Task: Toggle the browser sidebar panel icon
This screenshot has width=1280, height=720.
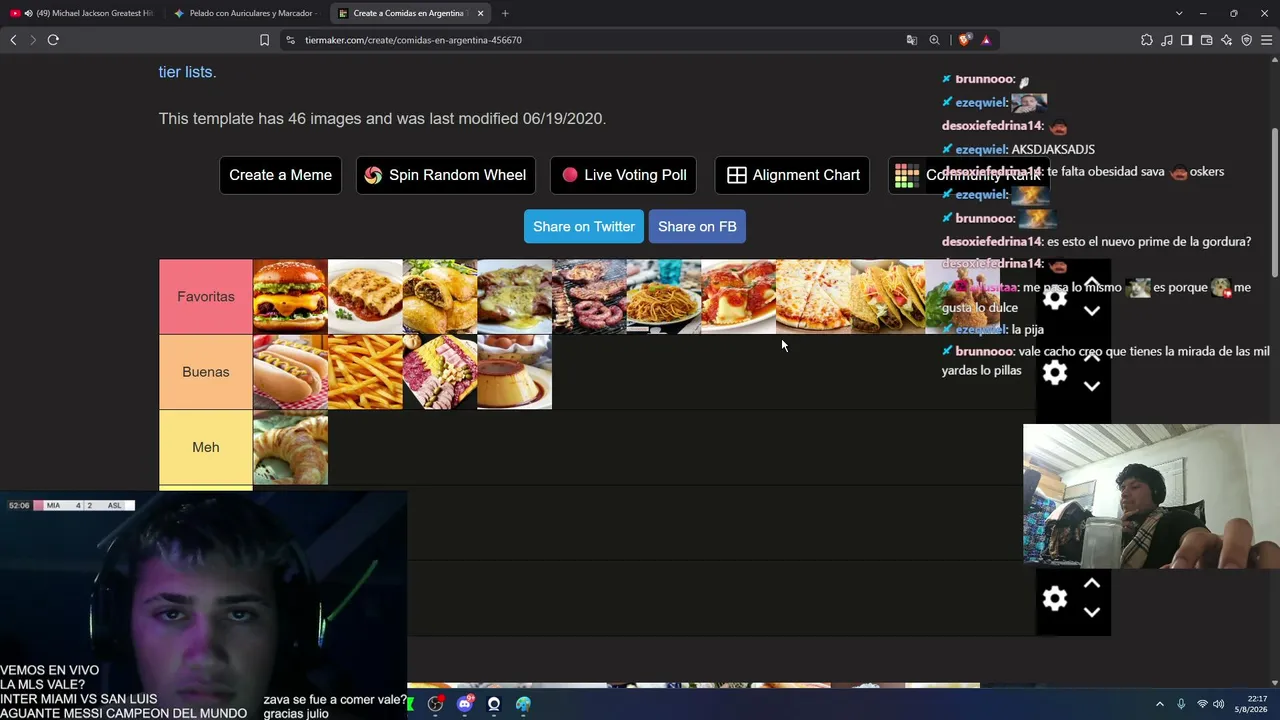Action: pos(1186,40)
